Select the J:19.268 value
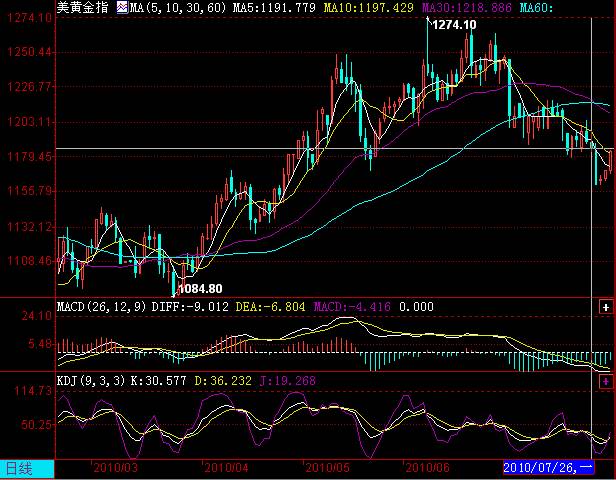The image size is (616, 480). pyautogui.click(x=288, y=381)
